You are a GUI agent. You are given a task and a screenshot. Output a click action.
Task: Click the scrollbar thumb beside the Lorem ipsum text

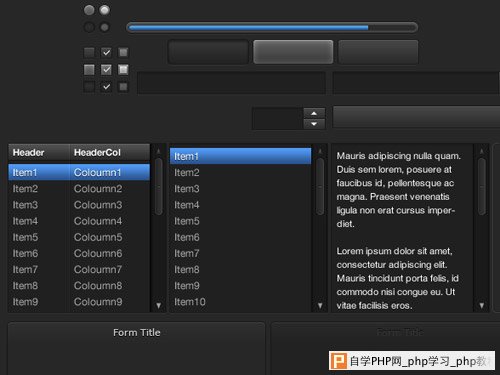[x=482, y=187]
